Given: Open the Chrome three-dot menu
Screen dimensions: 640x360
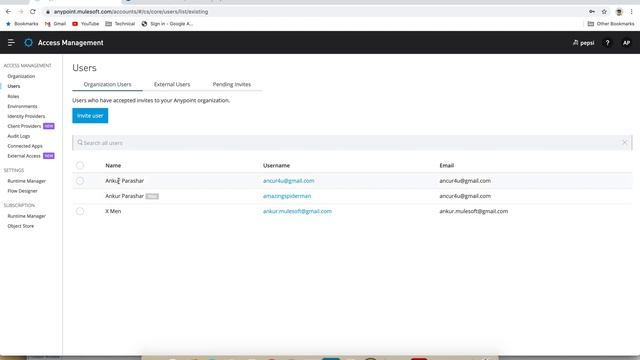Looking at the screenshot, I should click(x=631, y=11).
